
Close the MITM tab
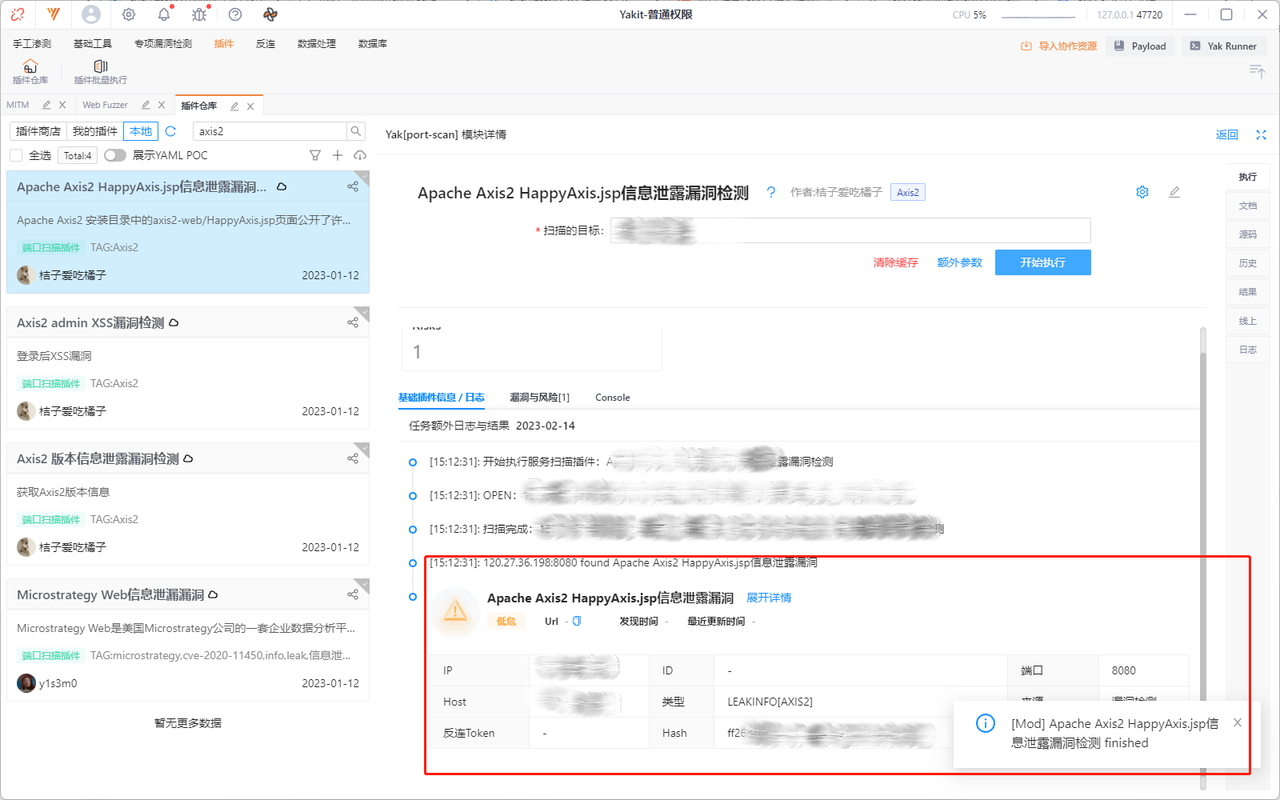62,105
